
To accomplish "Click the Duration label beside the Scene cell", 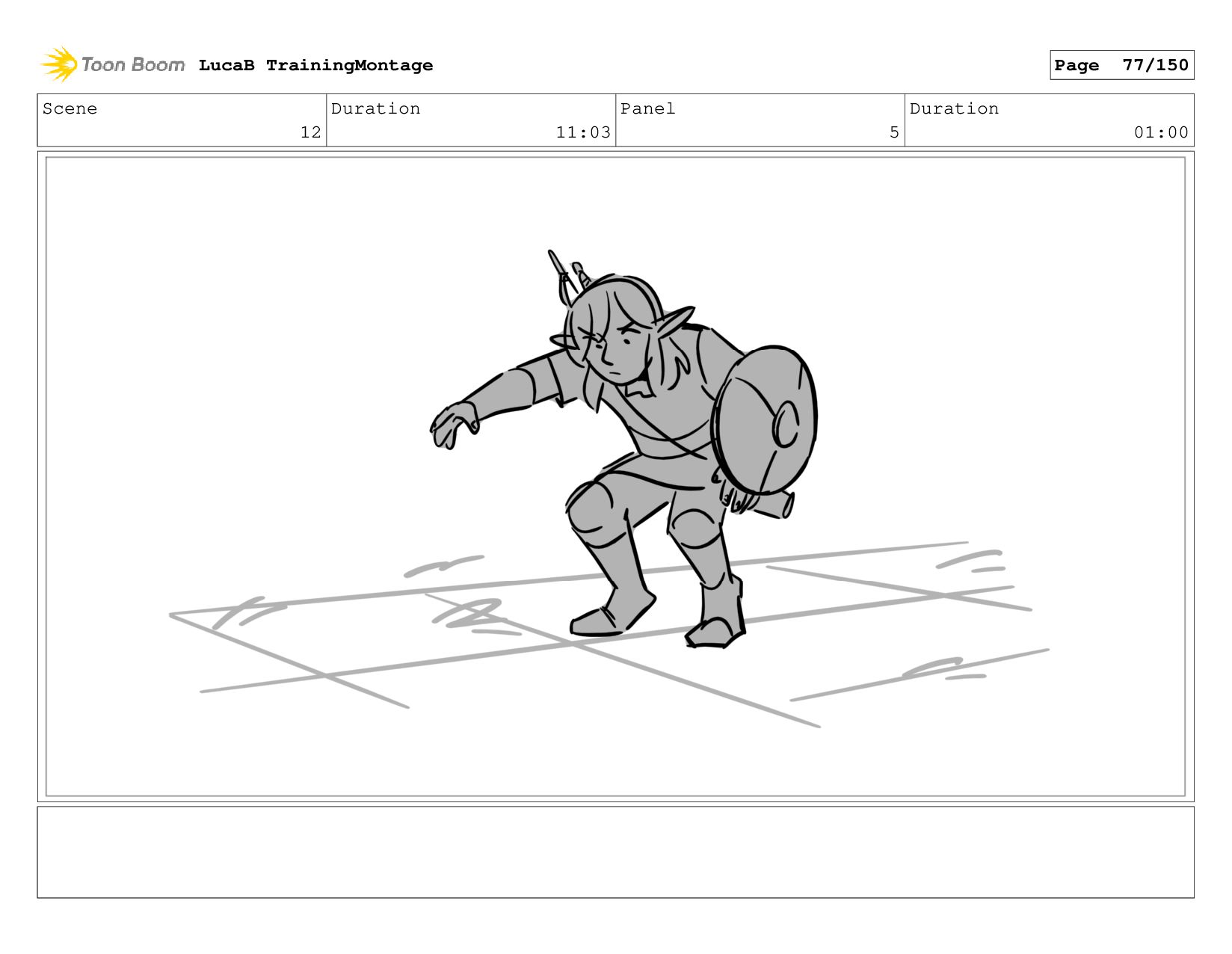I will (375, 108).
